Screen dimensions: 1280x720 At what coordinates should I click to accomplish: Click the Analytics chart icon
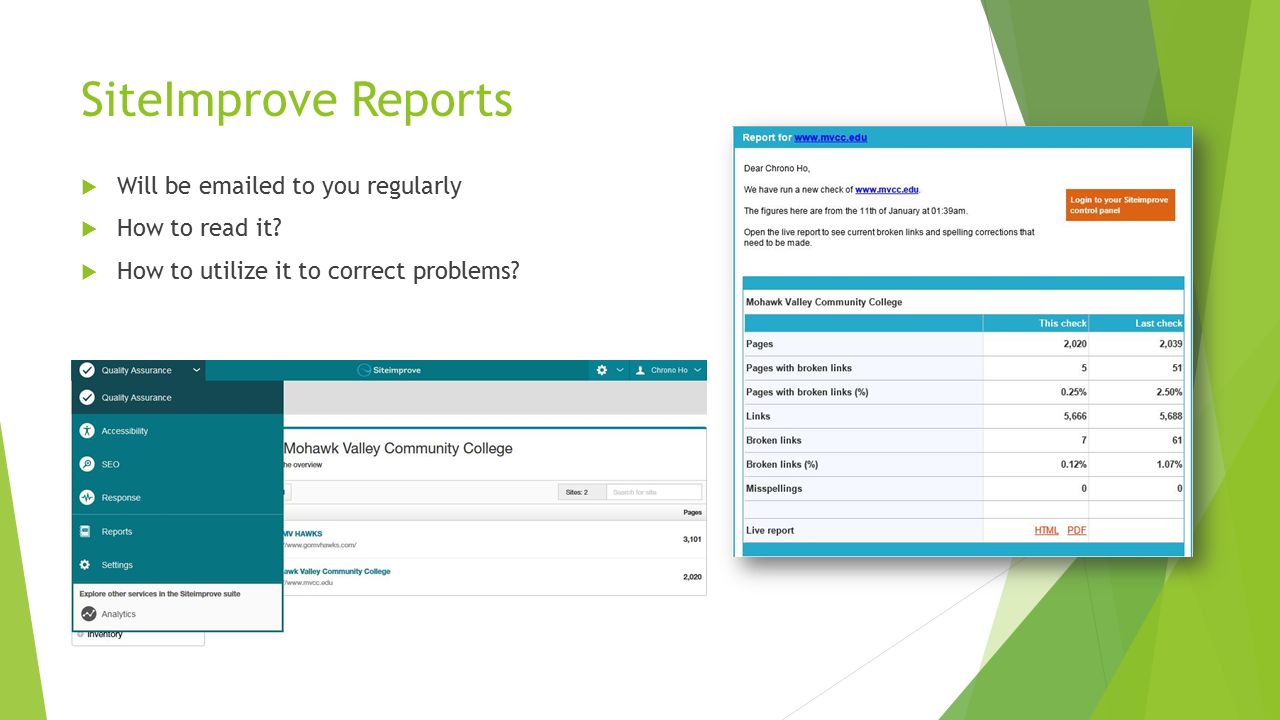[89, 614]
